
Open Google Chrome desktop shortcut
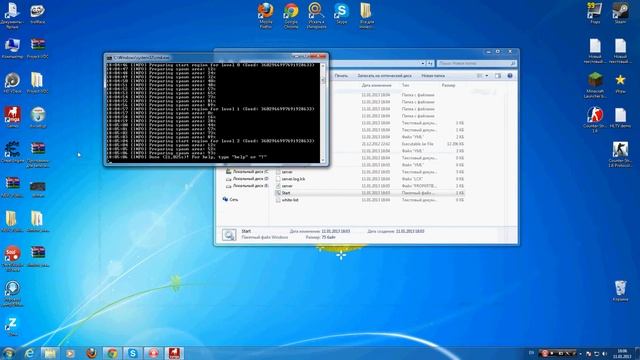coord(291,16)
